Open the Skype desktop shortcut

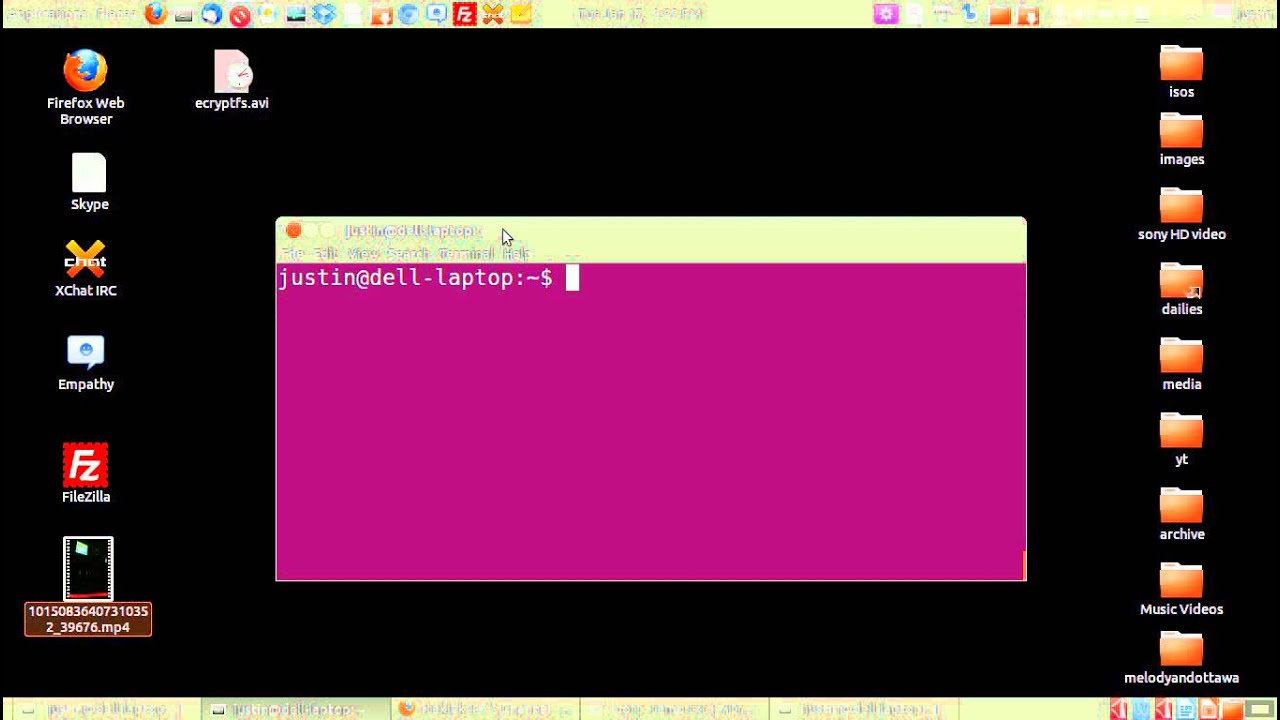point(89,174)
